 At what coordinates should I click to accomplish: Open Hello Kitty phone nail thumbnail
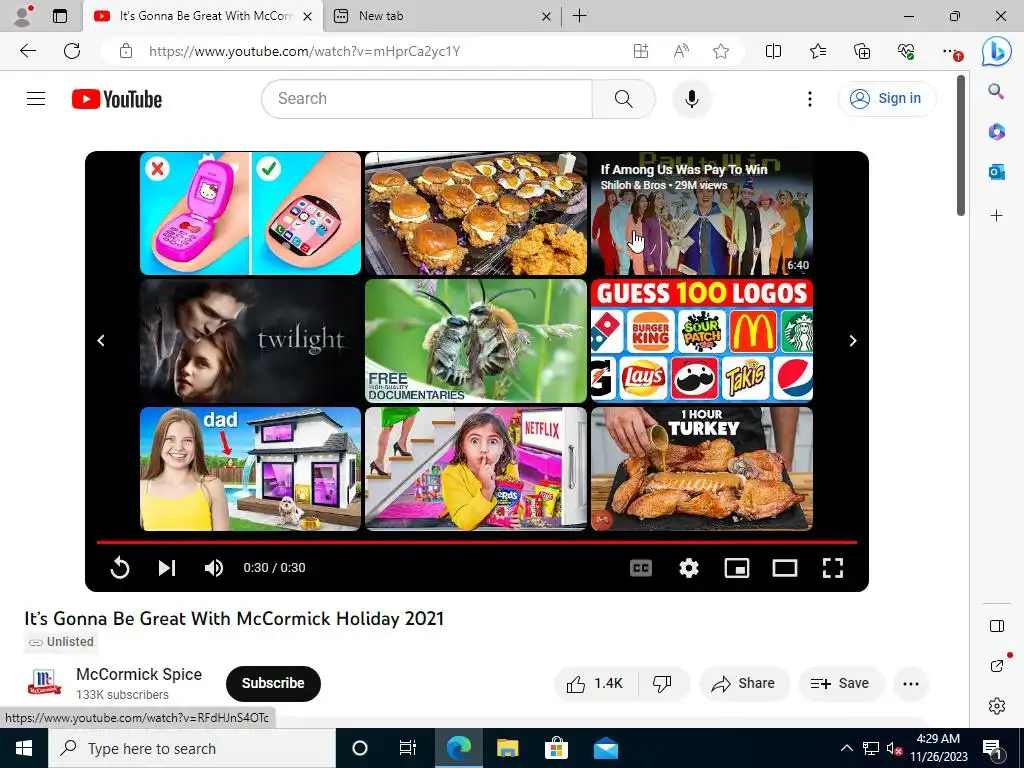250,214
